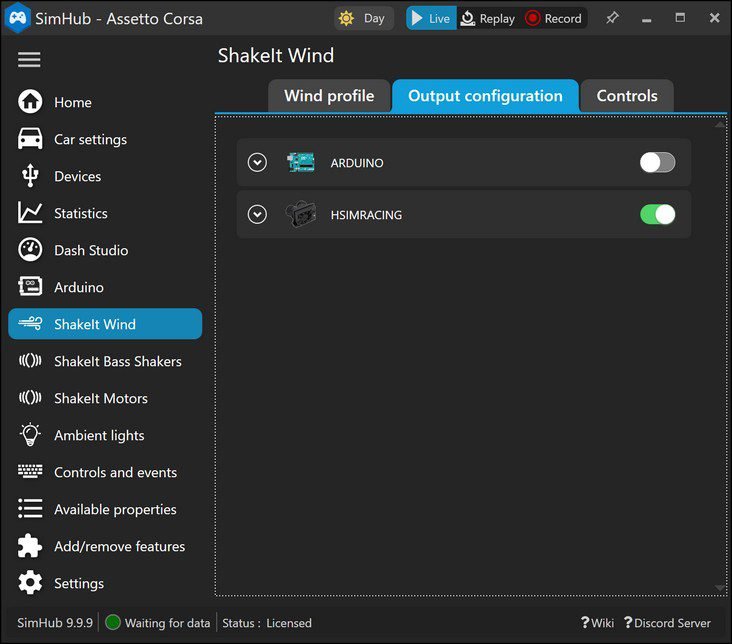Viewport: 732px width, 644px height.
Task: Toggle the Day mode button
Action: point(363,18)
